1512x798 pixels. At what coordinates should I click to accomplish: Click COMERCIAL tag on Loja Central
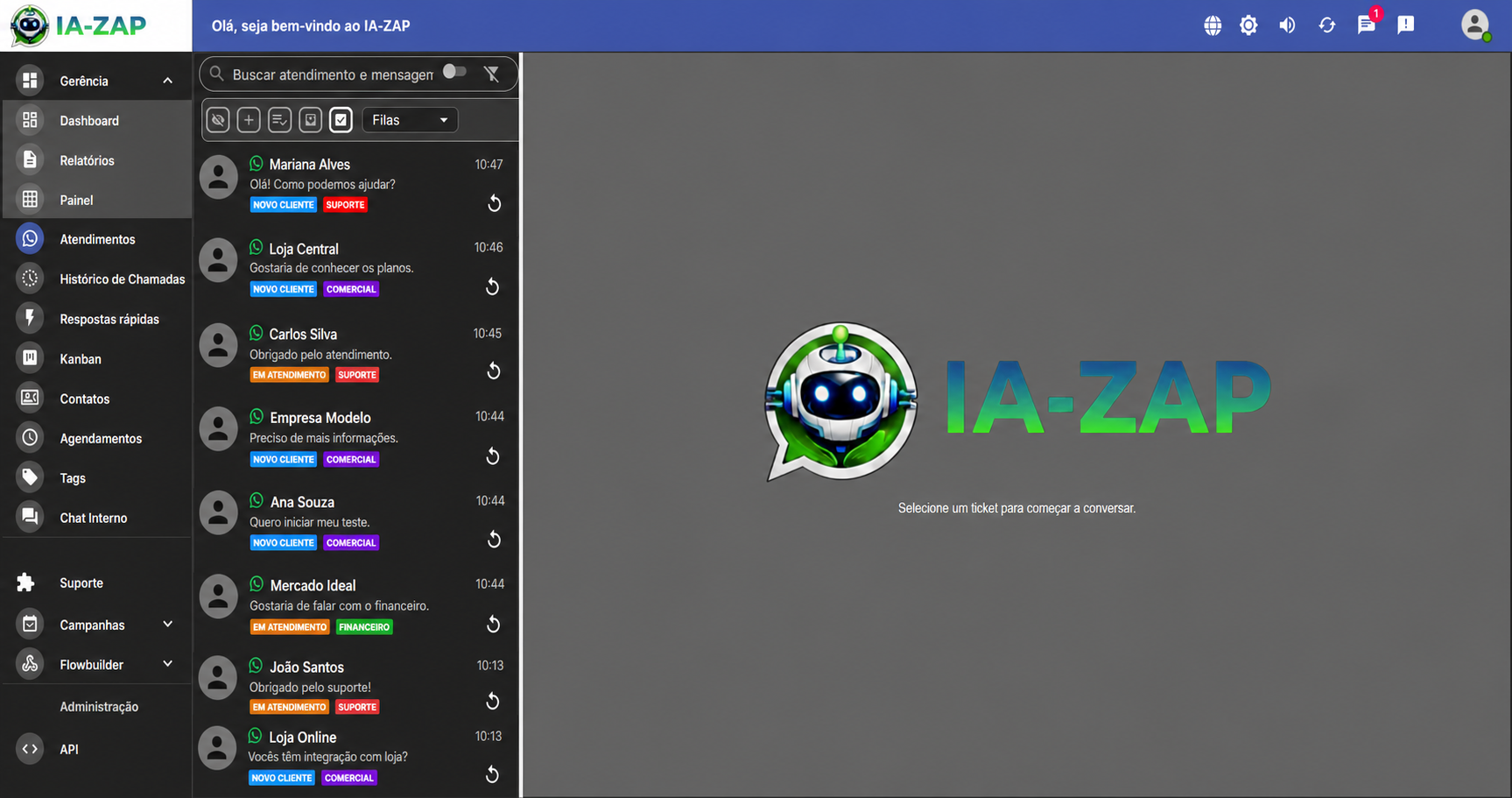351,289
